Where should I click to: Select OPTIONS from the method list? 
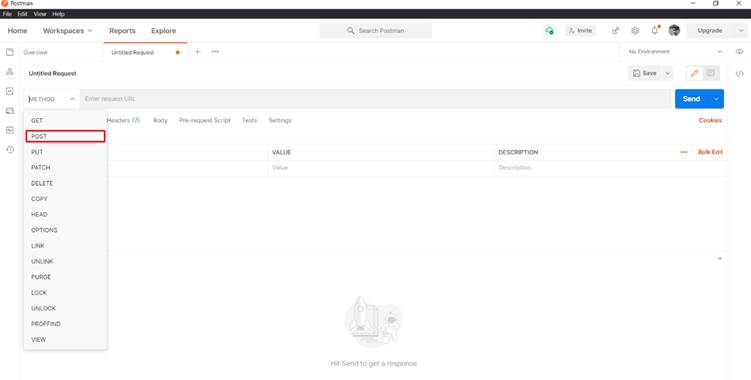(65, 230)
